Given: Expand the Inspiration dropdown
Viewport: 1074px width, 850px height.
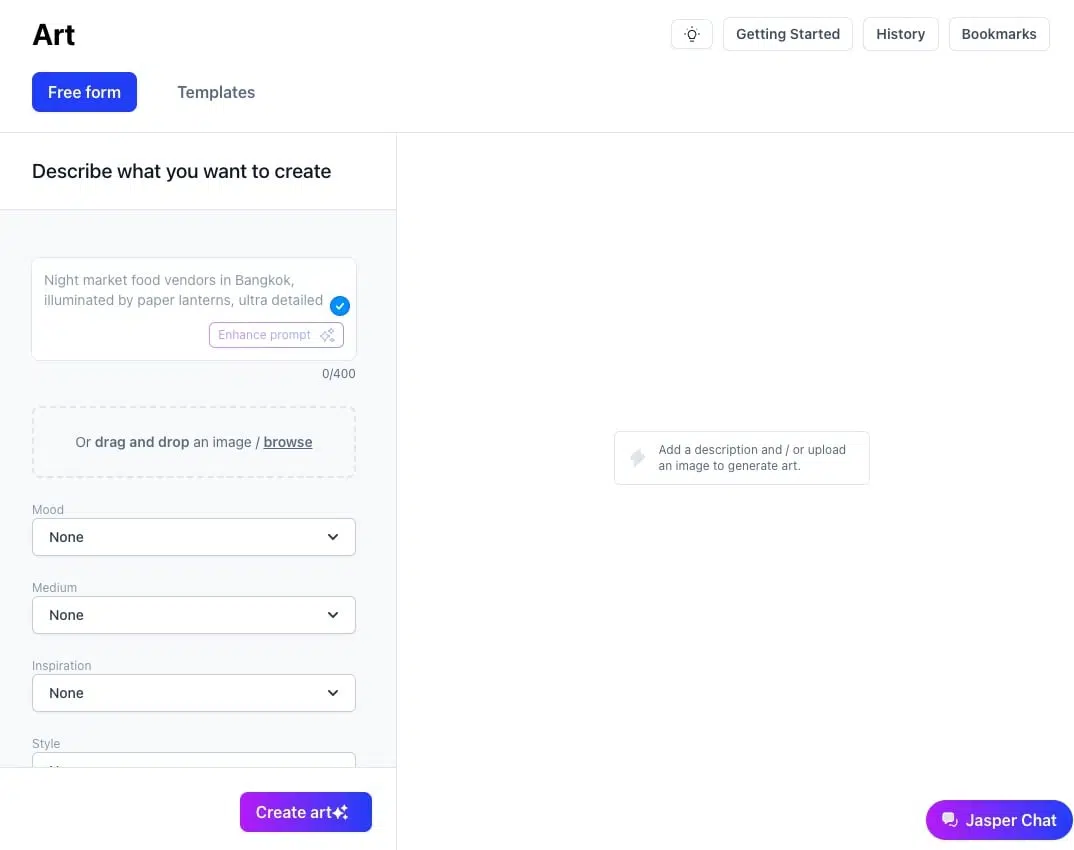Looking at the screenshot, I should pos(194,693).
